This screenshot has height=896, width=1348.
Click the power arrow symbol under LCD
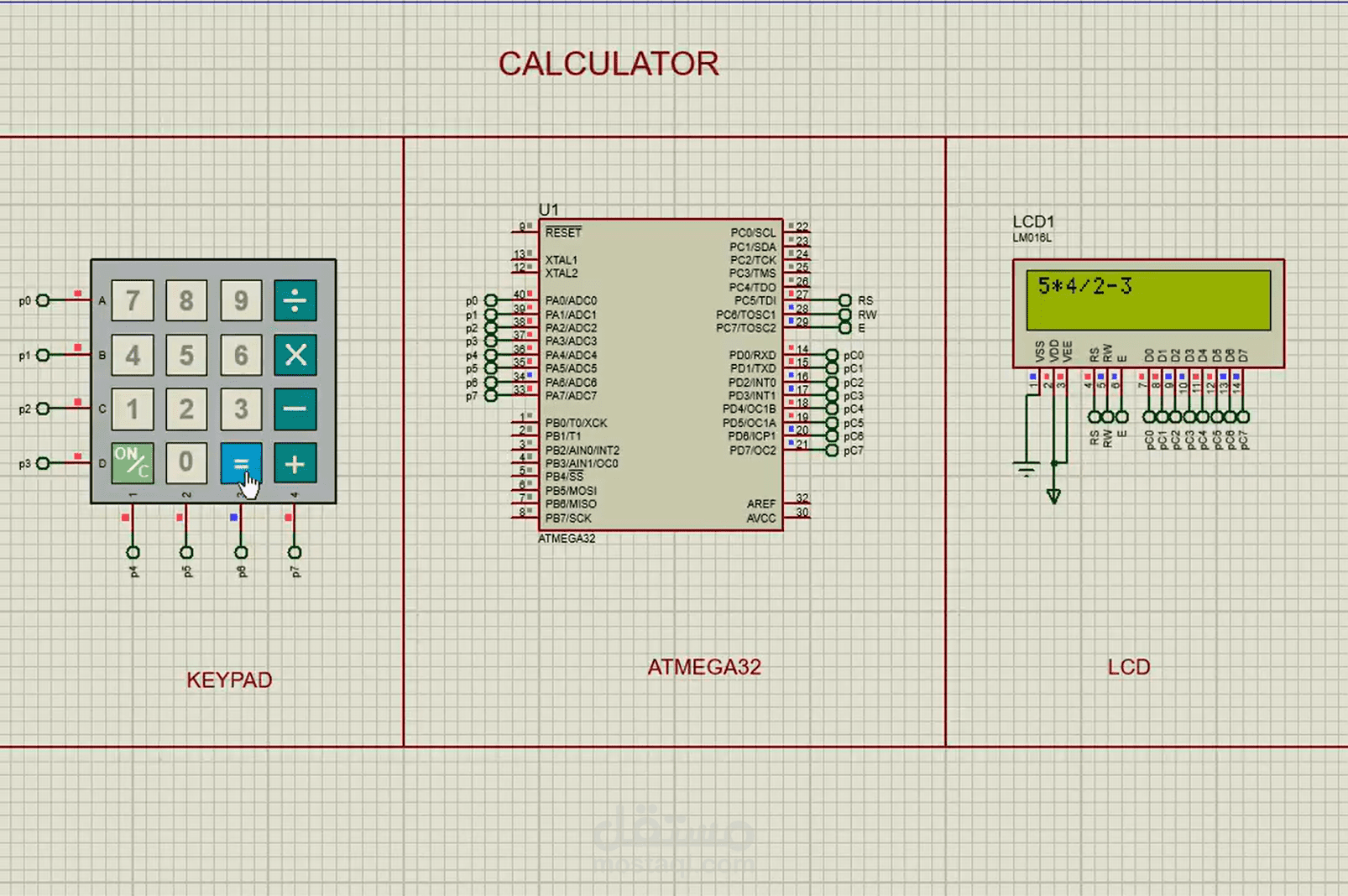pos(1053,496)
